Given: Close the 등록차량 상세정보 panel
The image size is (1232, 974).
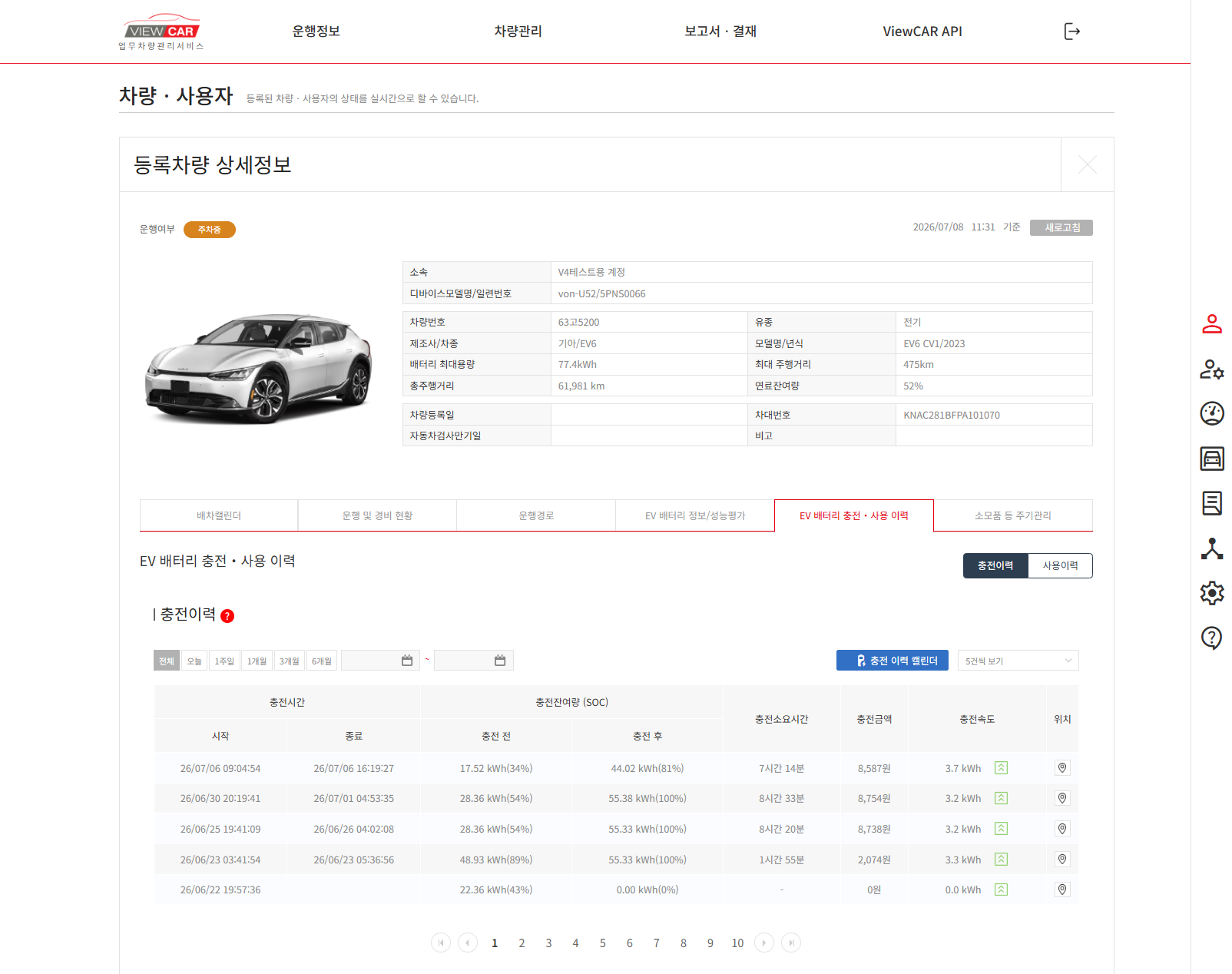Looking at the screenshot, I should [1088, 164].
